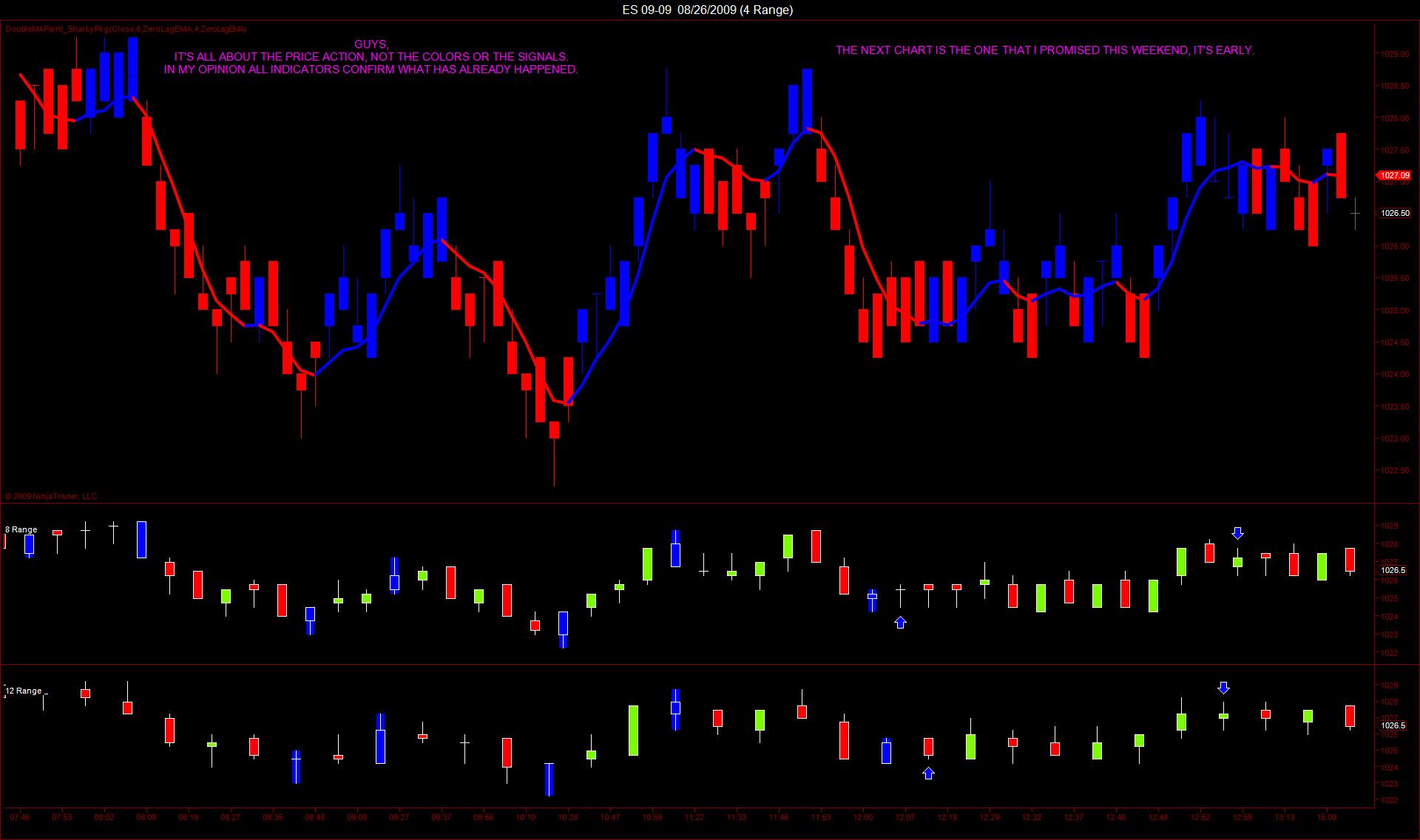Click the 11:46 time axis label
The height and width of the screenshot is (840, 1420).
tap(779, 817)
